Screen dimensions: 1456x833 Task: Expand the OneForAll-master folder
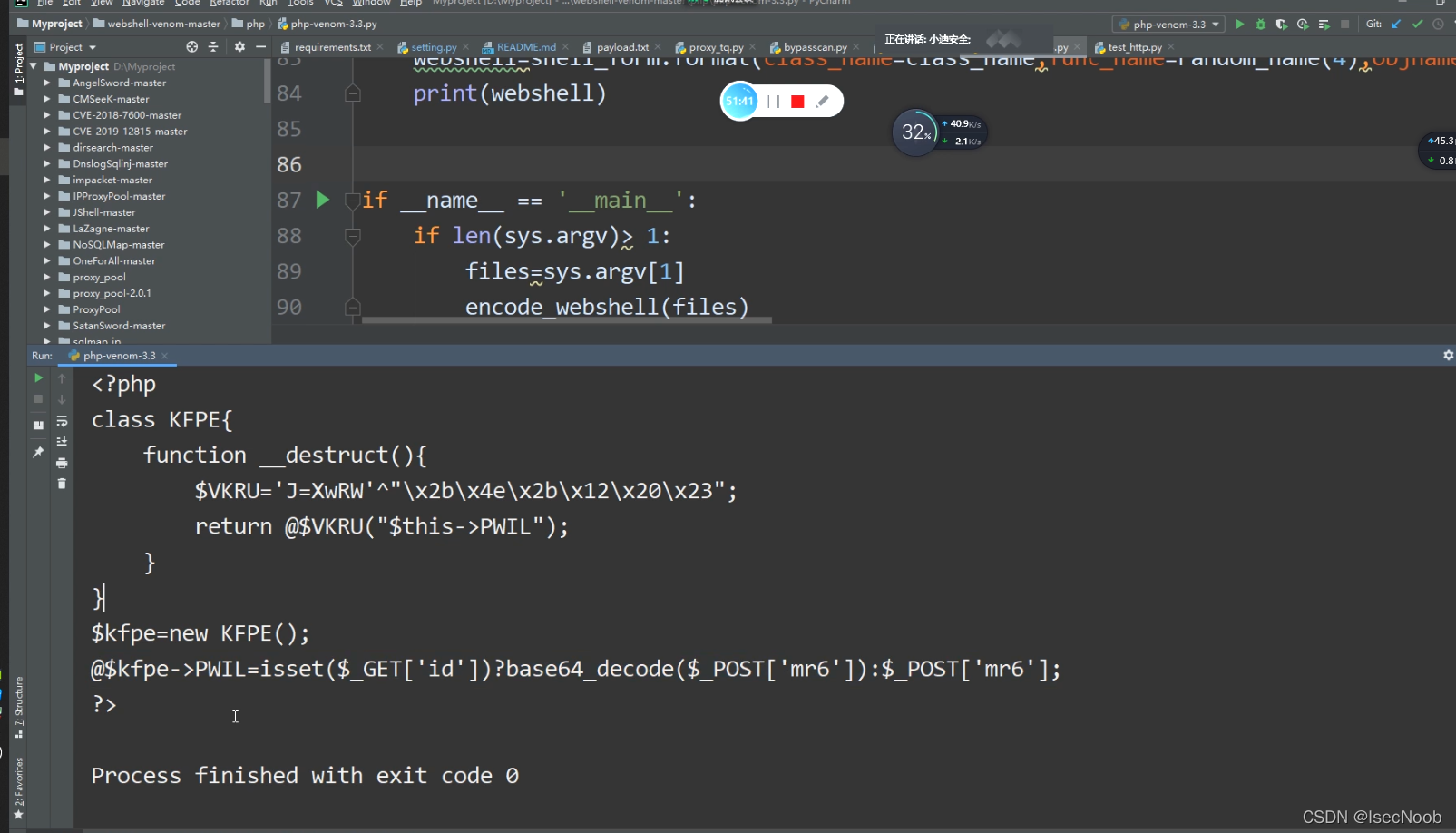click(47, 260)
